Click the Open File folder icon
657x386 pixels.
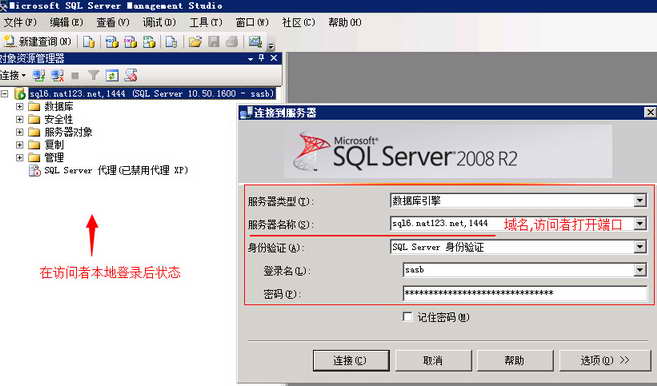(x=195, y=42)
